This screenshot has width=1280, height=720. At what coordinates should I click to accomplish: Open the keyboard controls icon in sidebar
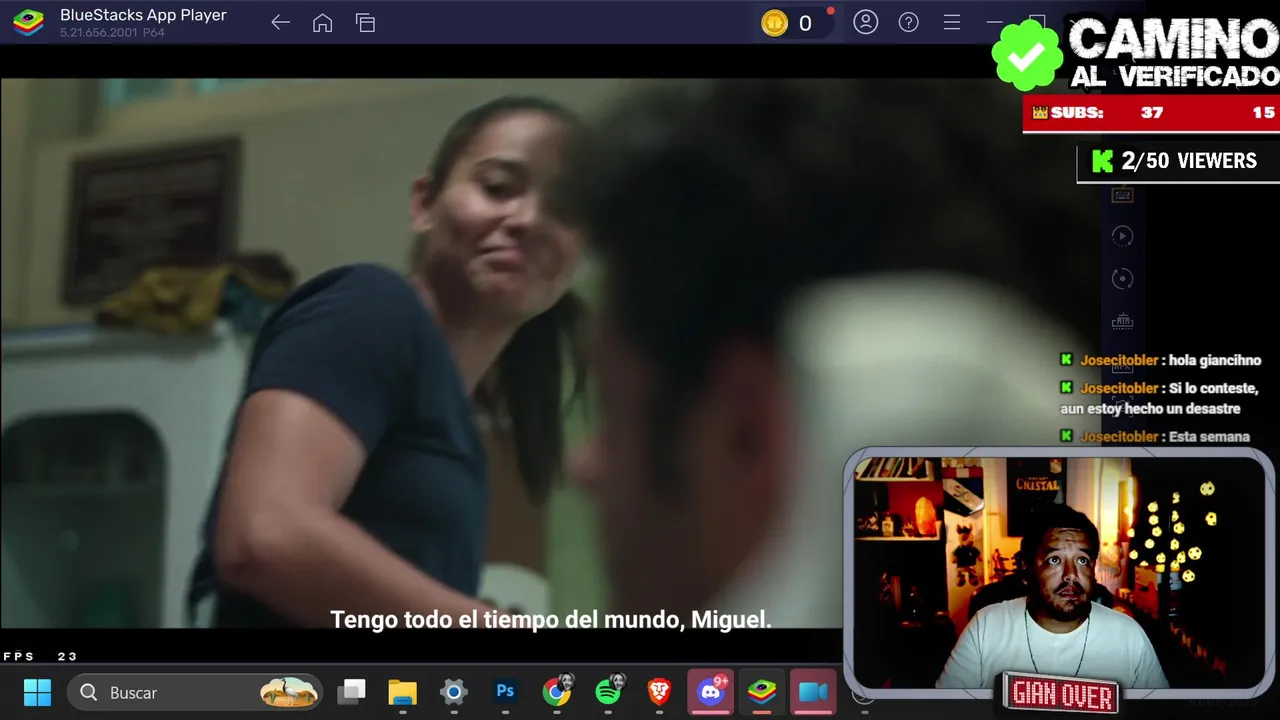pyautogui.click(x=1122, y=195)
